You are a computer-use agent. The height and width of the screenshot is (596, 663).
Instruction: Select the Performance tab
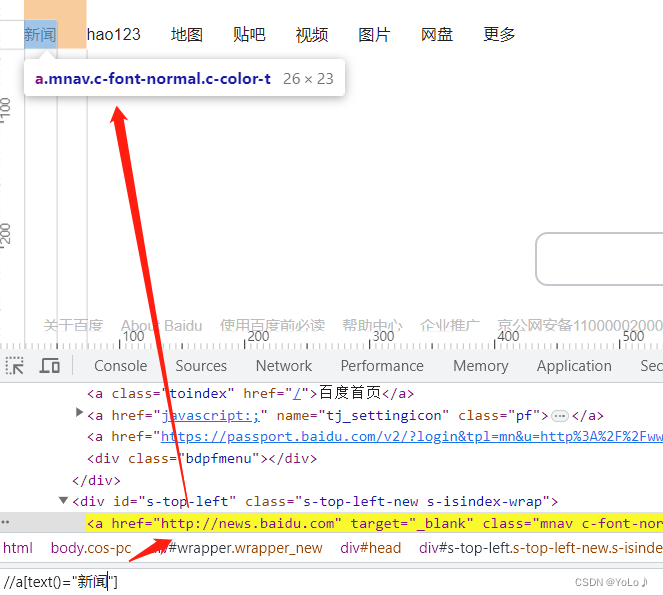click(x=382, y=366)
